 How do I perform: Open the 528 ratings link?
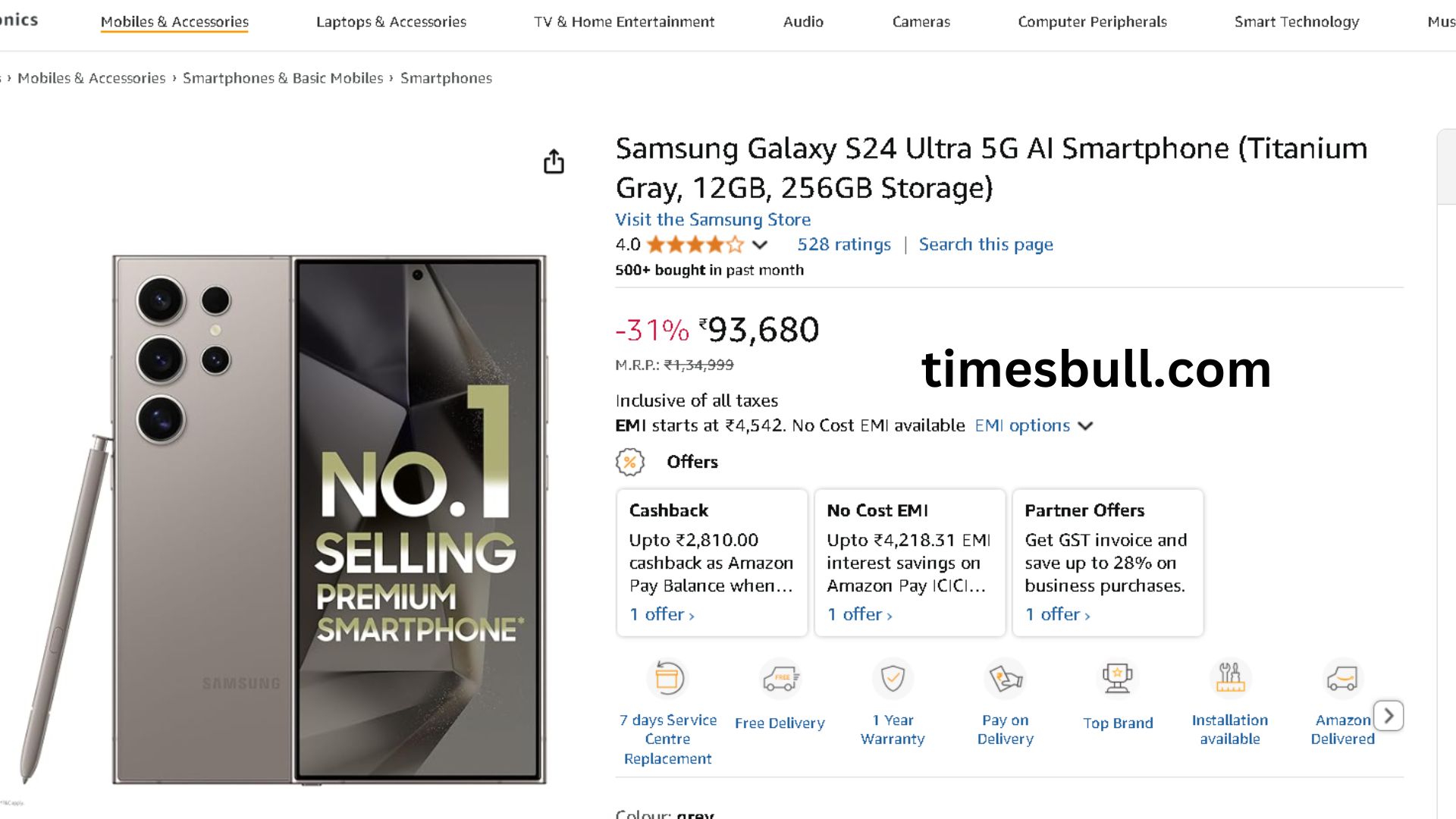tap(843, 245)
